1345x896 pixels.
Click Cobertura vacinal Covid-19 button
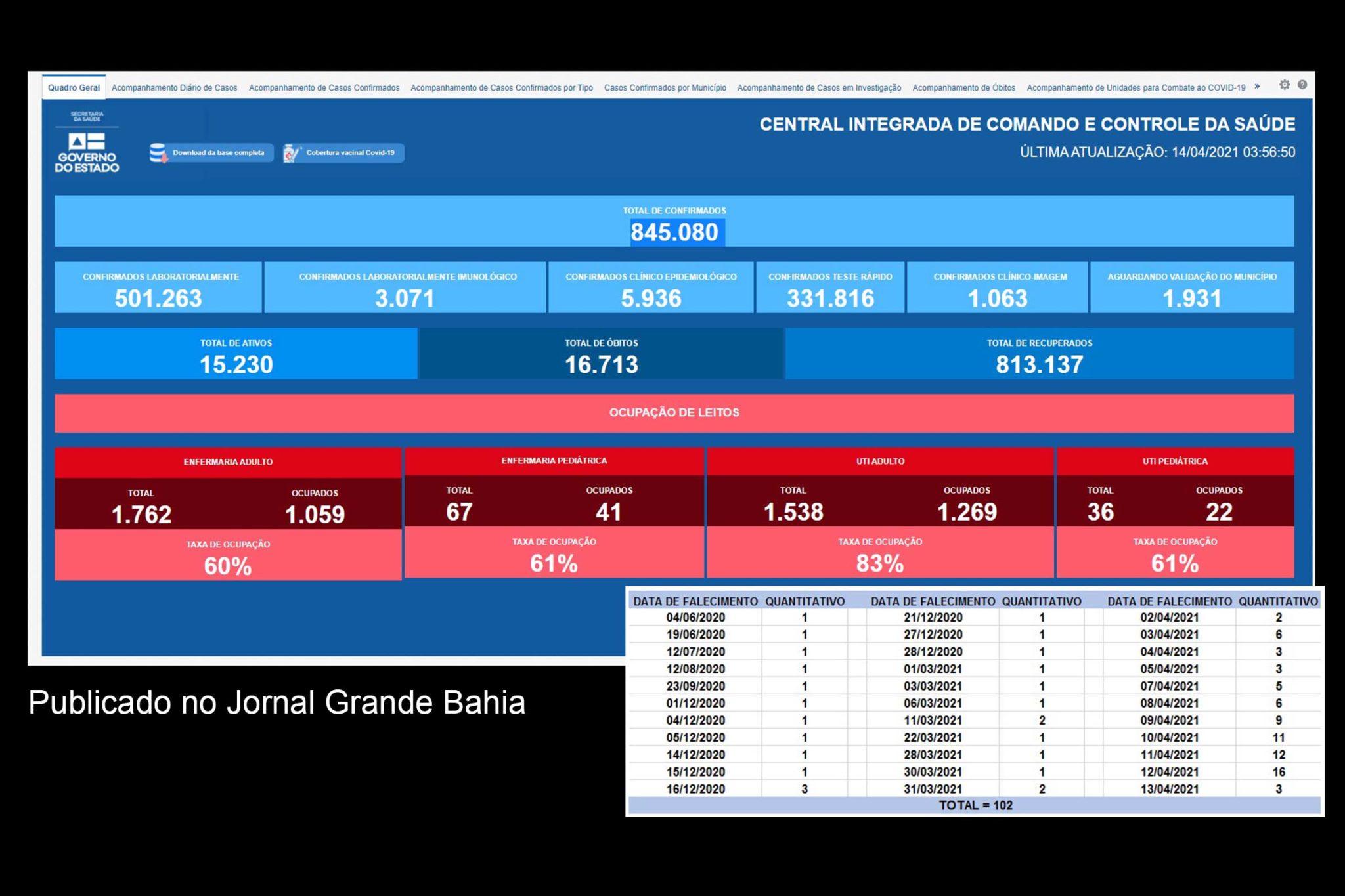tap(343, 153)
